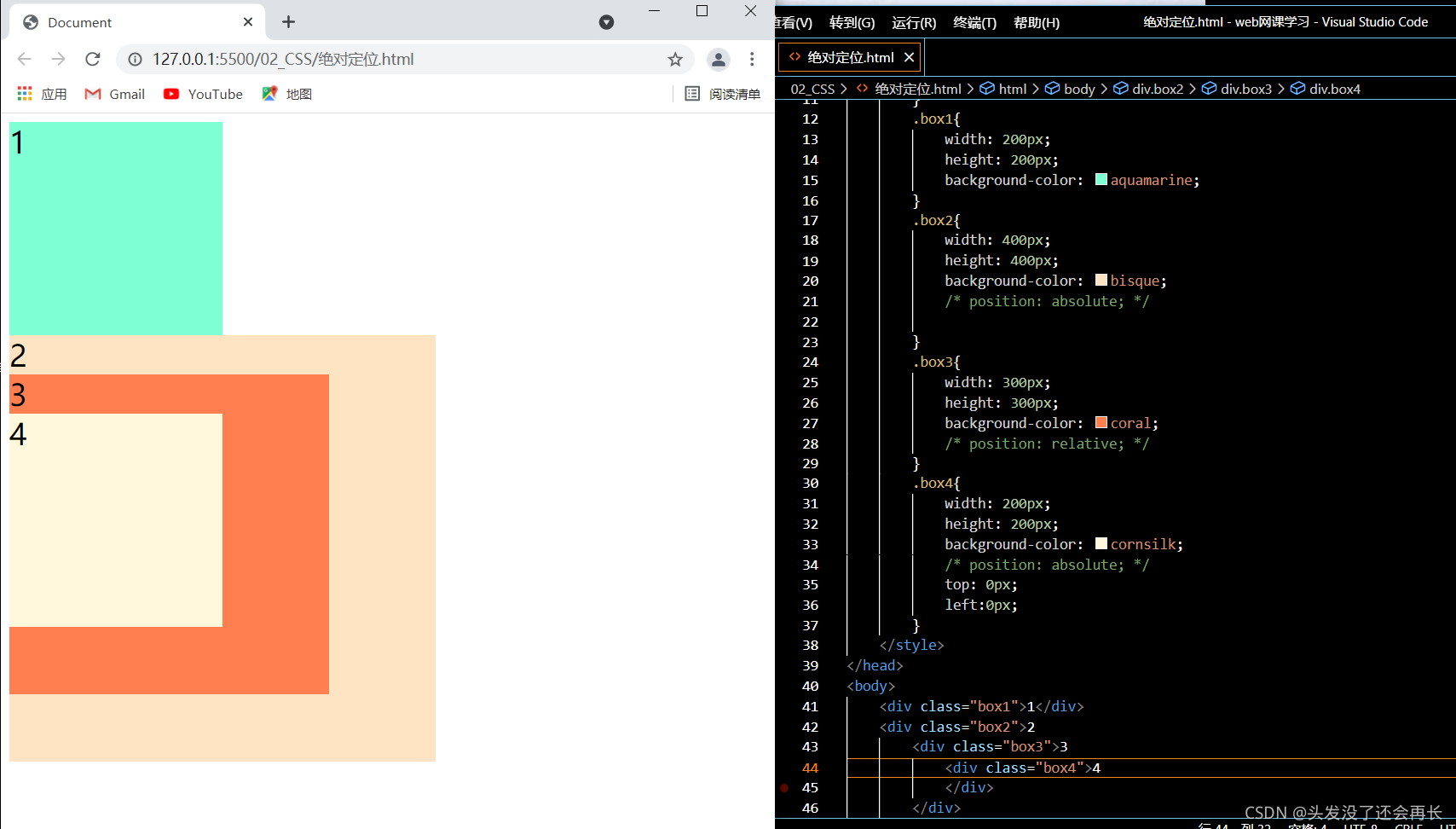Open the aquamarine color swatch
This screenshot has width=1456, height=829.
(1101, 179)
